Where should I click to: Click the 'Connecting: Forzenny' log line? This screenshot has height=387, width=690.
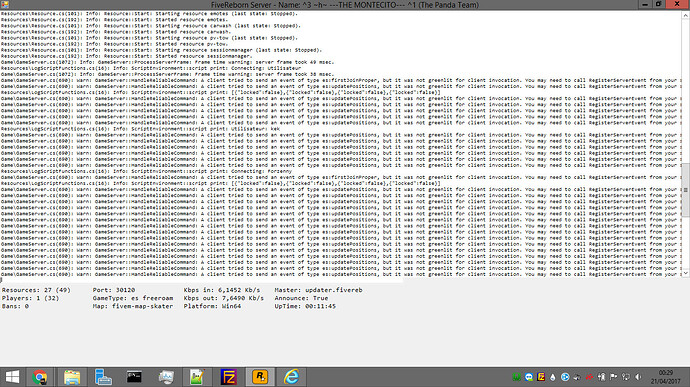point(146,171)
